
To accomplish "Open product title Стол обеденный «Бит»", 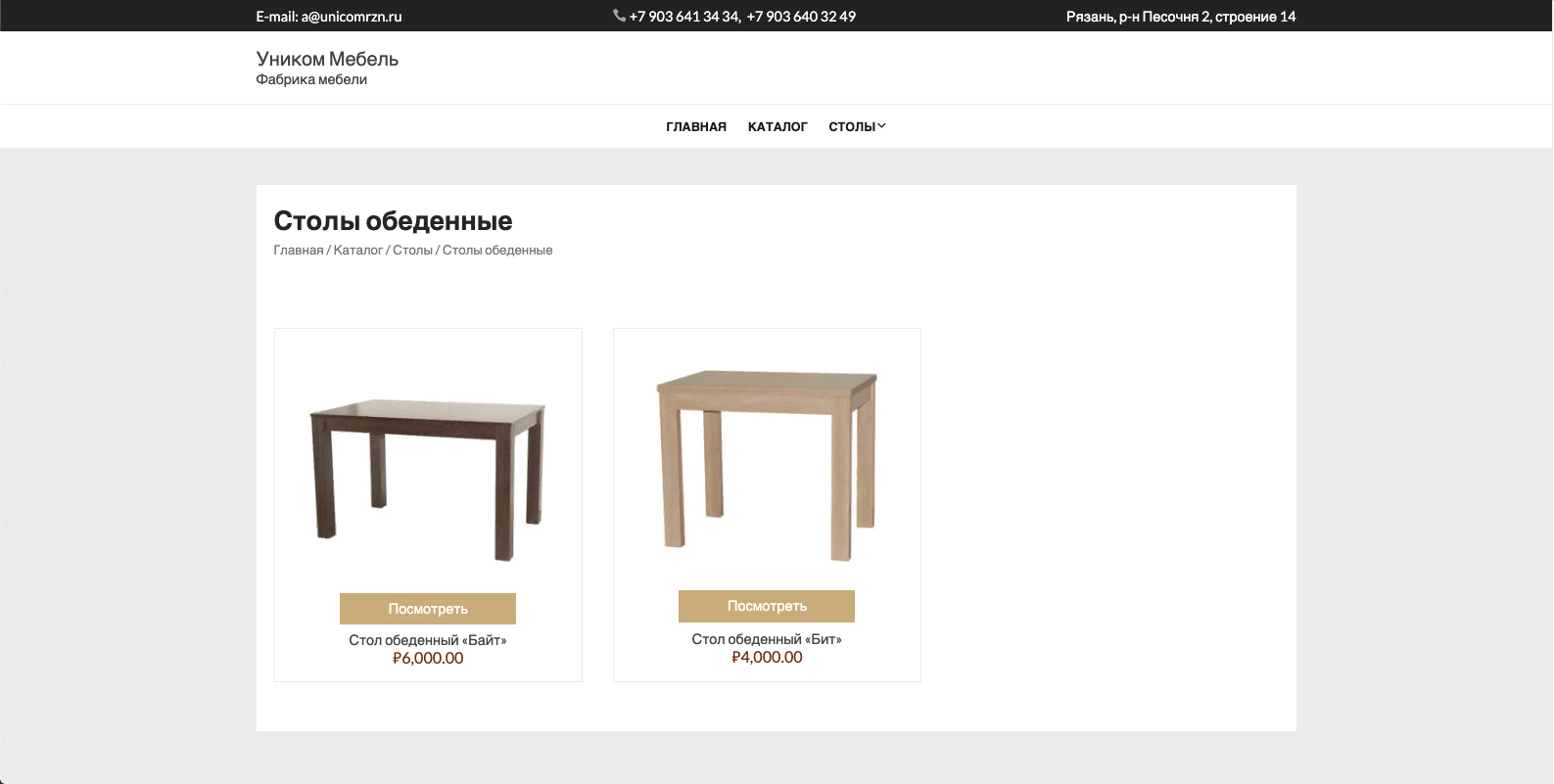I will pyautogui.click(x=767, y=639).
